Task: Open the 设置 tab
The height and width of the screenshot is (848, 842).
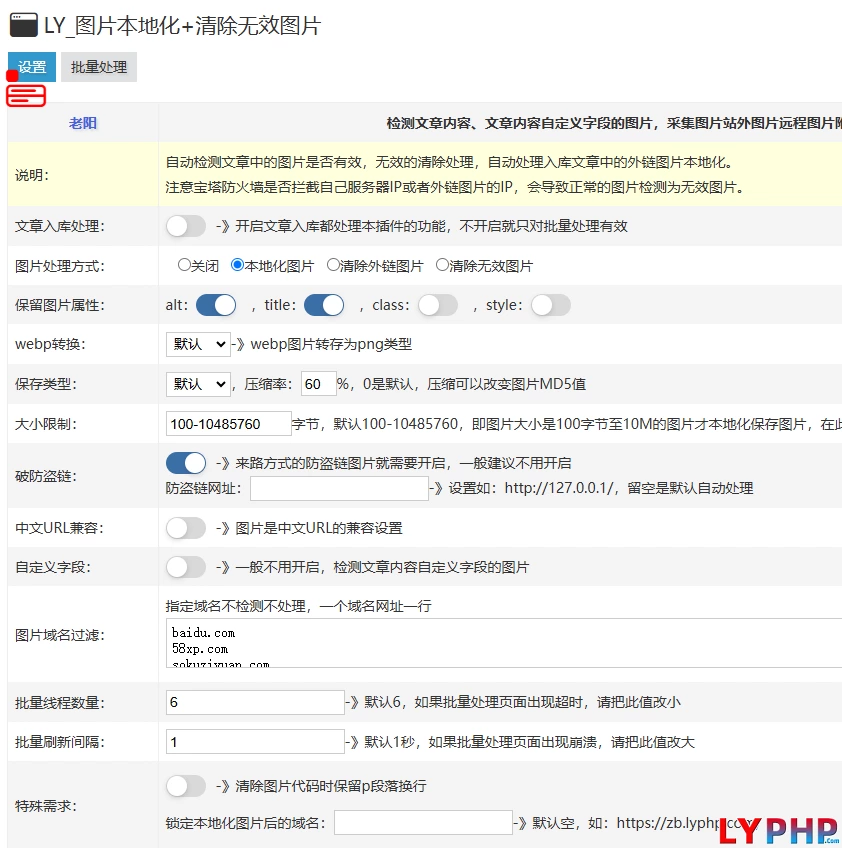Action: [32, 67]
